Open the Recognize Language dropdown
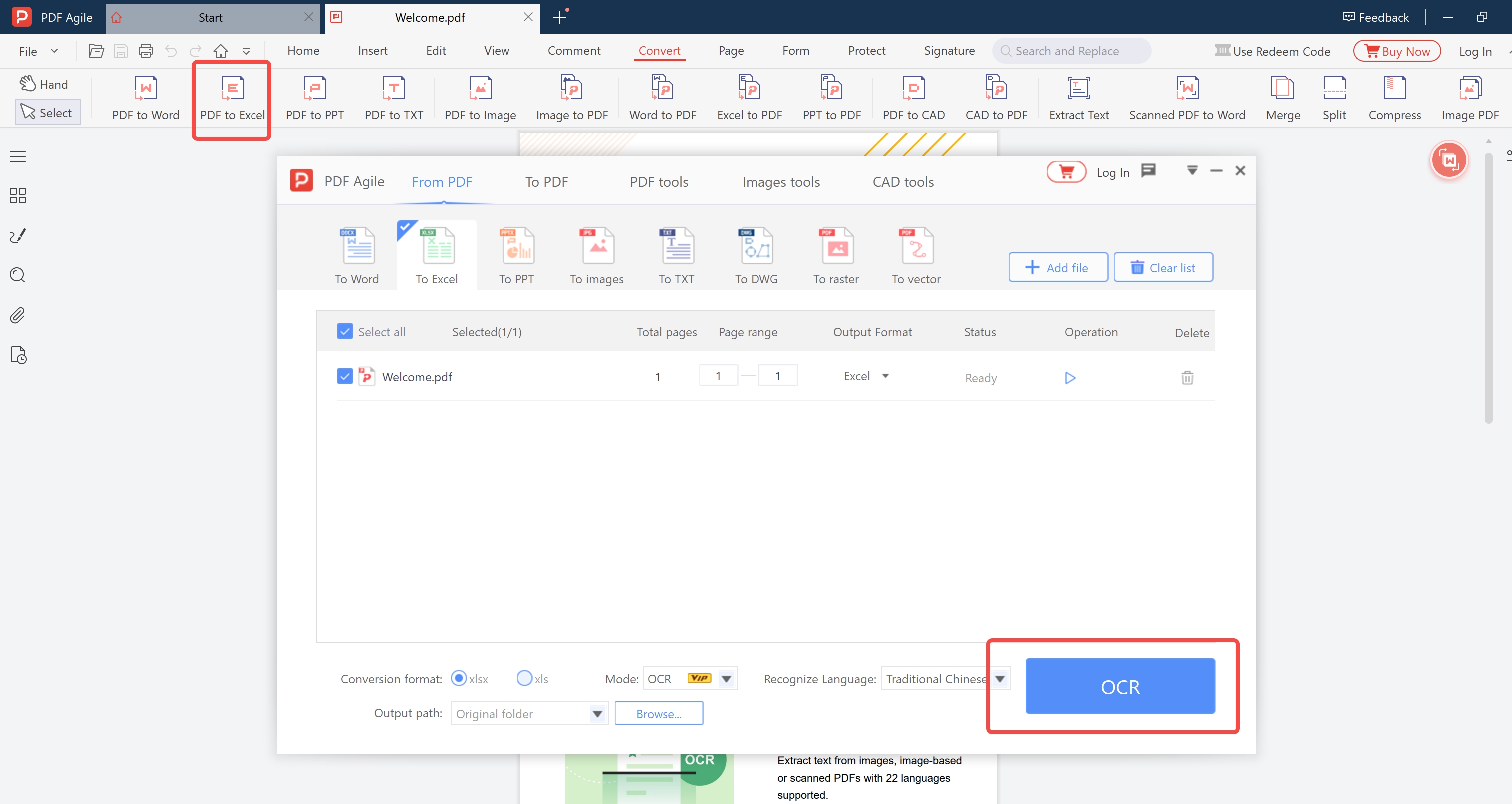The height and width of the screenshot is (804, 1512). point(946,678)
